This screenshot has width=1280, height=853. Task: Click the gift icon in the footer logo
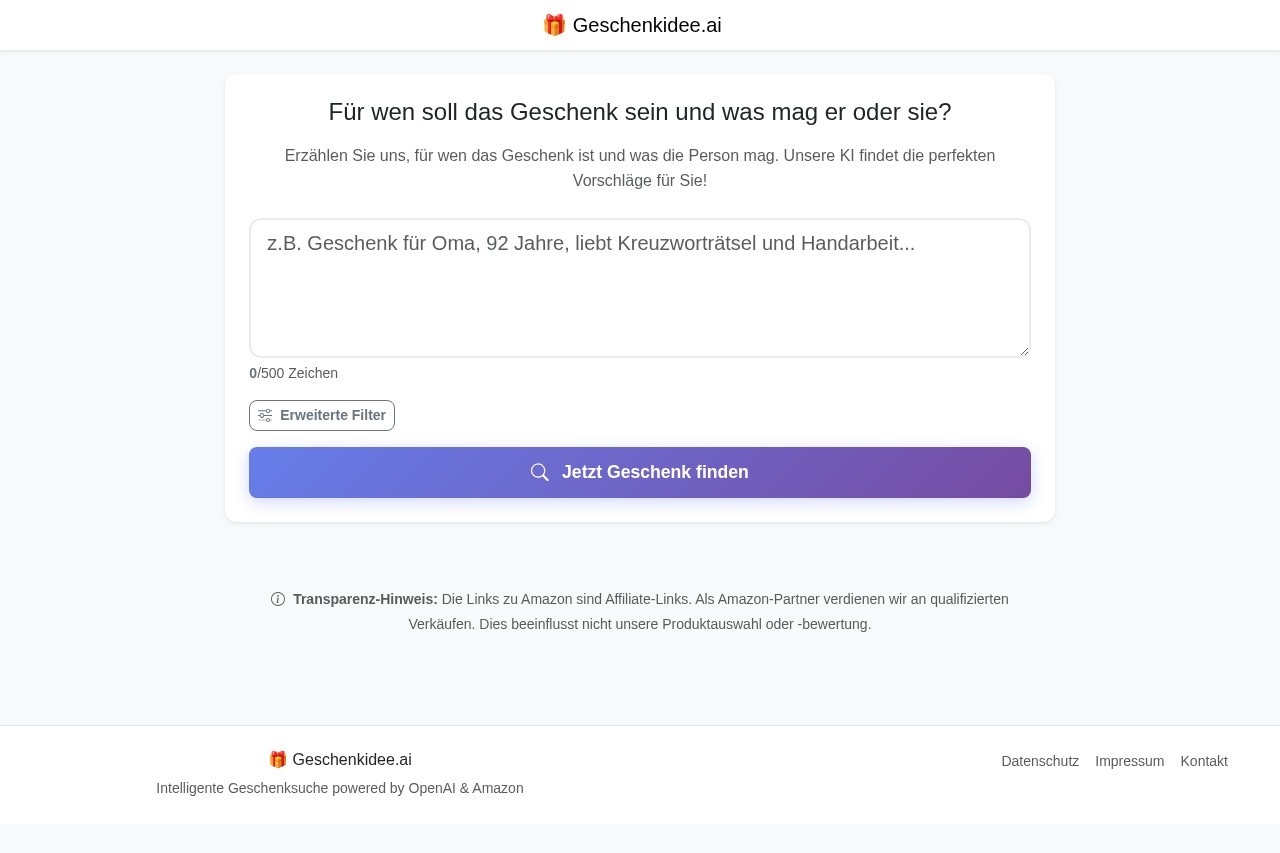coord(278,759)
